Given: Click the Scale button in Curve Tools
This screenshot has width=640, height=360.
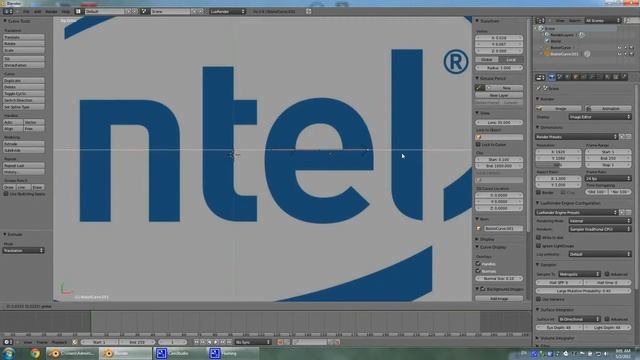Looking at the screenshot, I should [24, 50].
